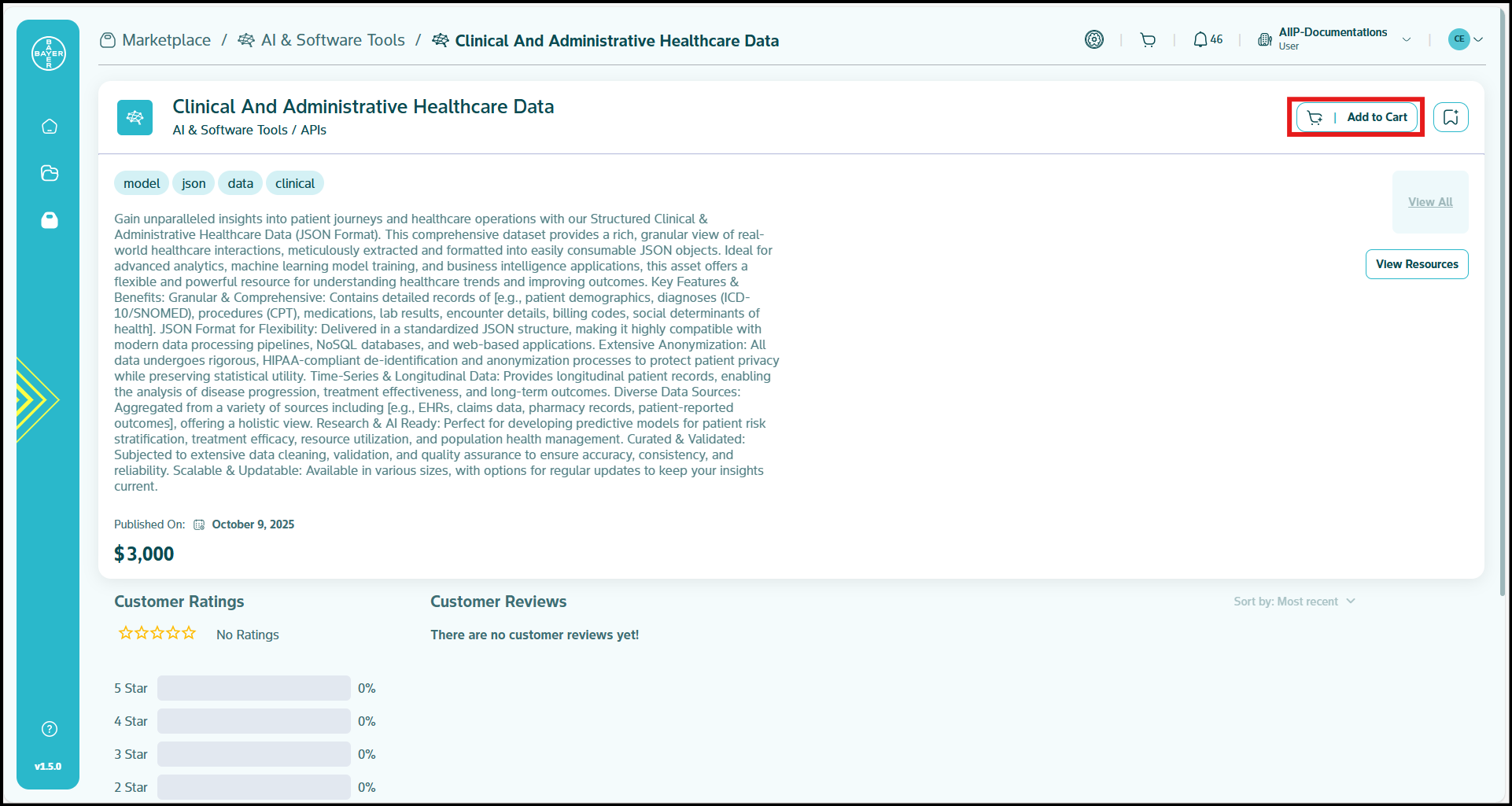Expand the AIIP-Documentations organization dropdown

(1406, 39)
